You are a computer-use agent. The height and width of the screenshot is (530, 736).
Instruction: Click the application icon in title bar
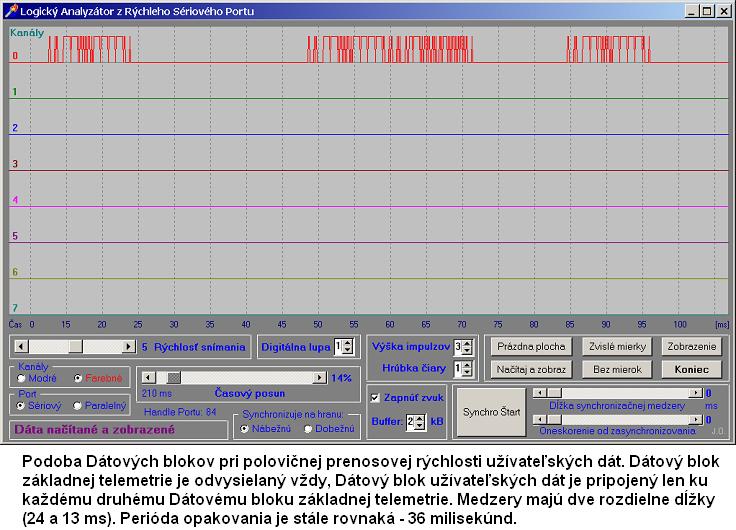[10, 11]
